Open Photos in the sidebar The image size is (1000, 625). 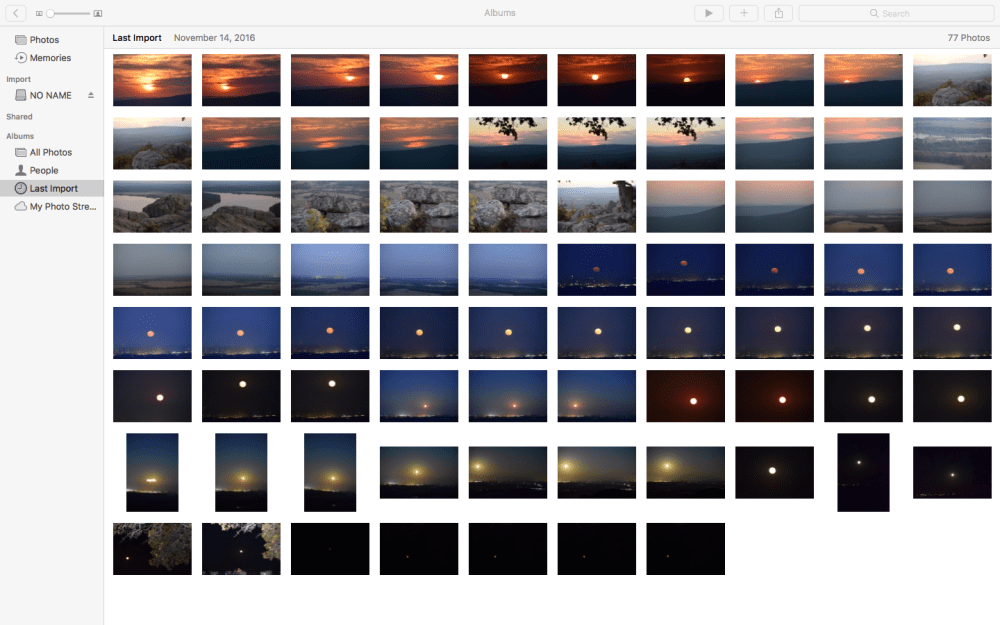(44, 40)
